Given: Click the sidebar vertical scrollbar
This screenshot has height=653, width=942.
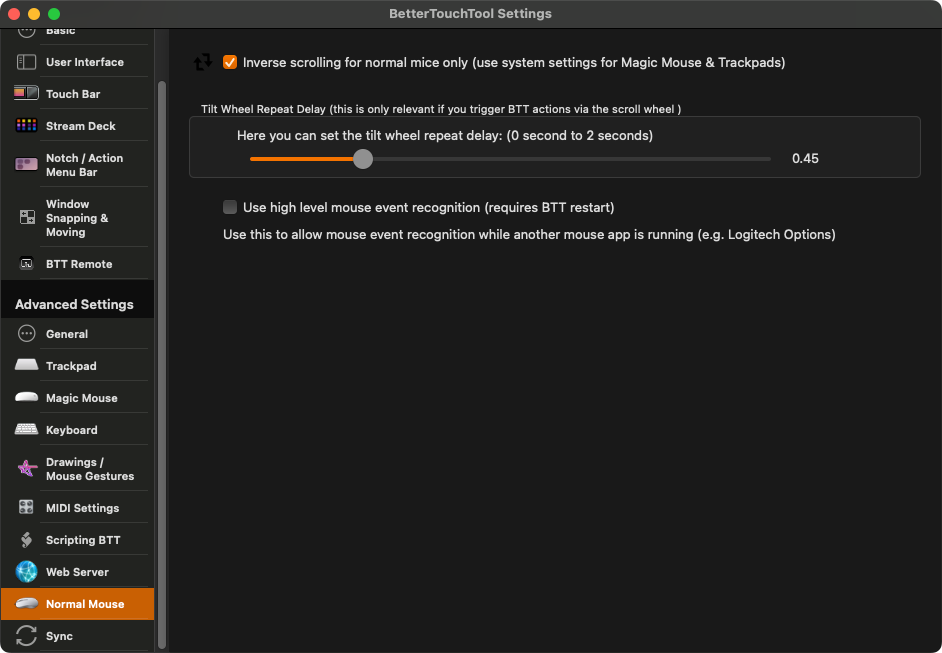Looking at the screenshot, I should (162, 300).
